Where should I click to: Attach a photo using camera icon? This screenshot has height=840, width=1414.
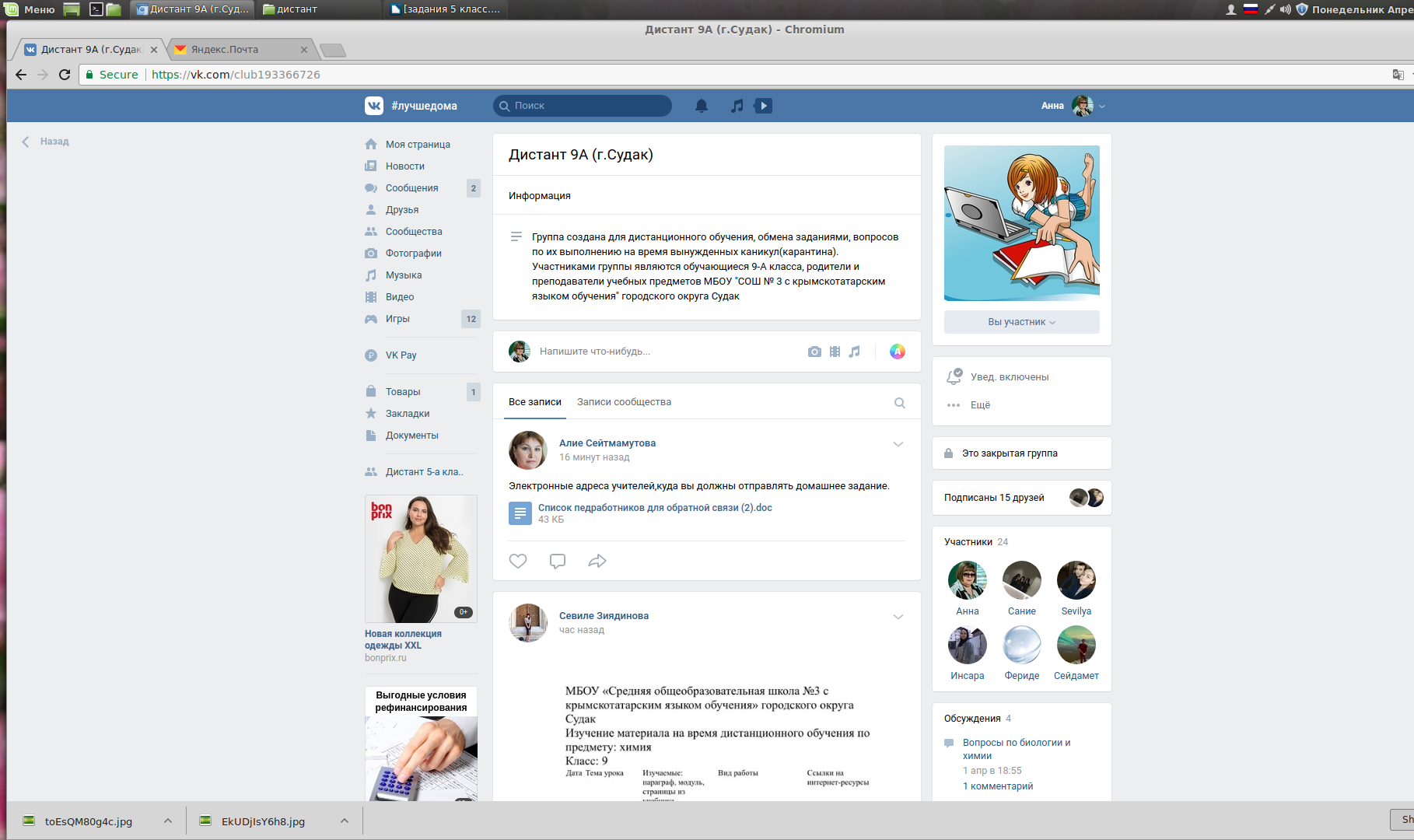(x=814, y=352)
